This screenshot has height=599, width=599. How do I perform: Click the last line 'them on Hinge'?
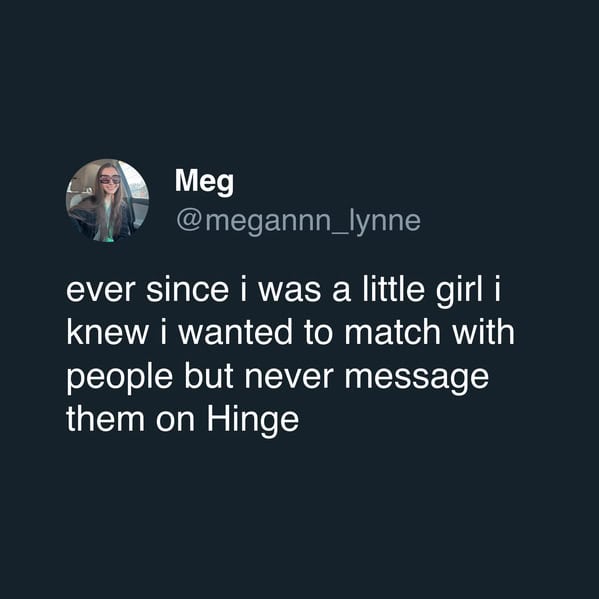(x=183, y=420)
